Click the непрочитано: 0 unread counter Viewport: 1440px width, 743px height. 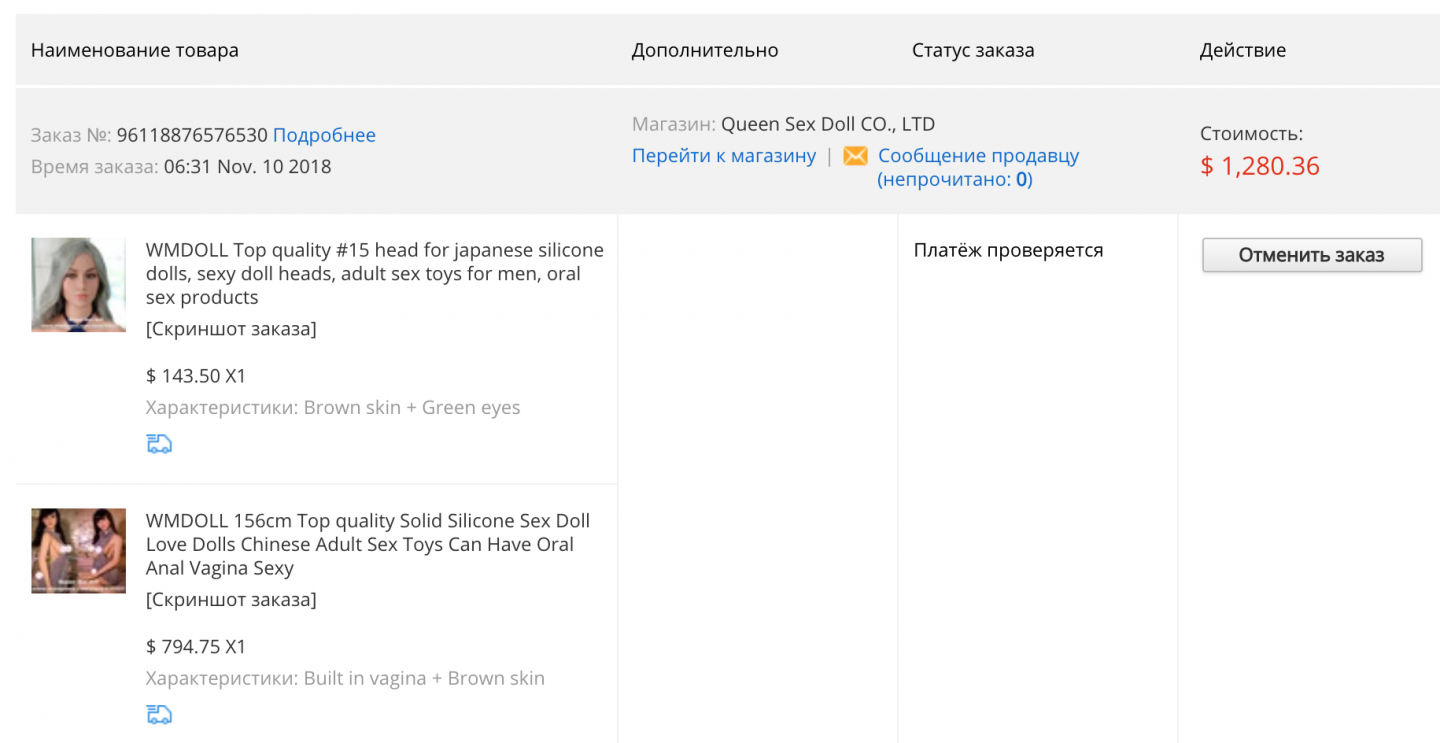[955, 180]
